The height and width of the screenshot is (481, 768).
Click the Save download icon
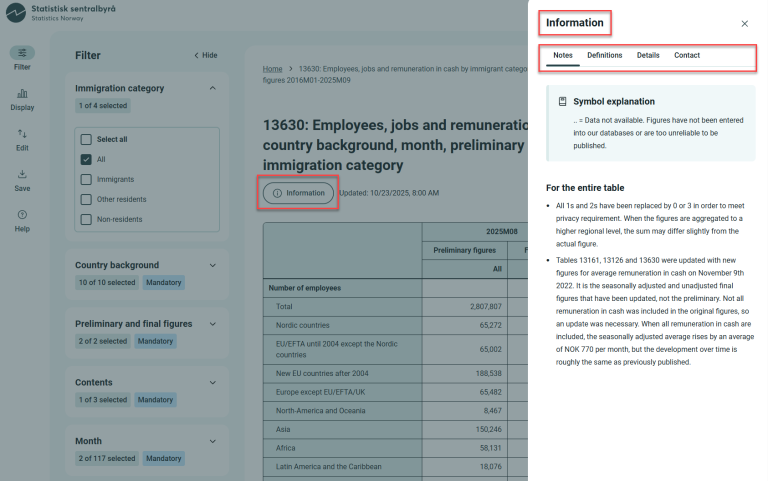(22, 174)
